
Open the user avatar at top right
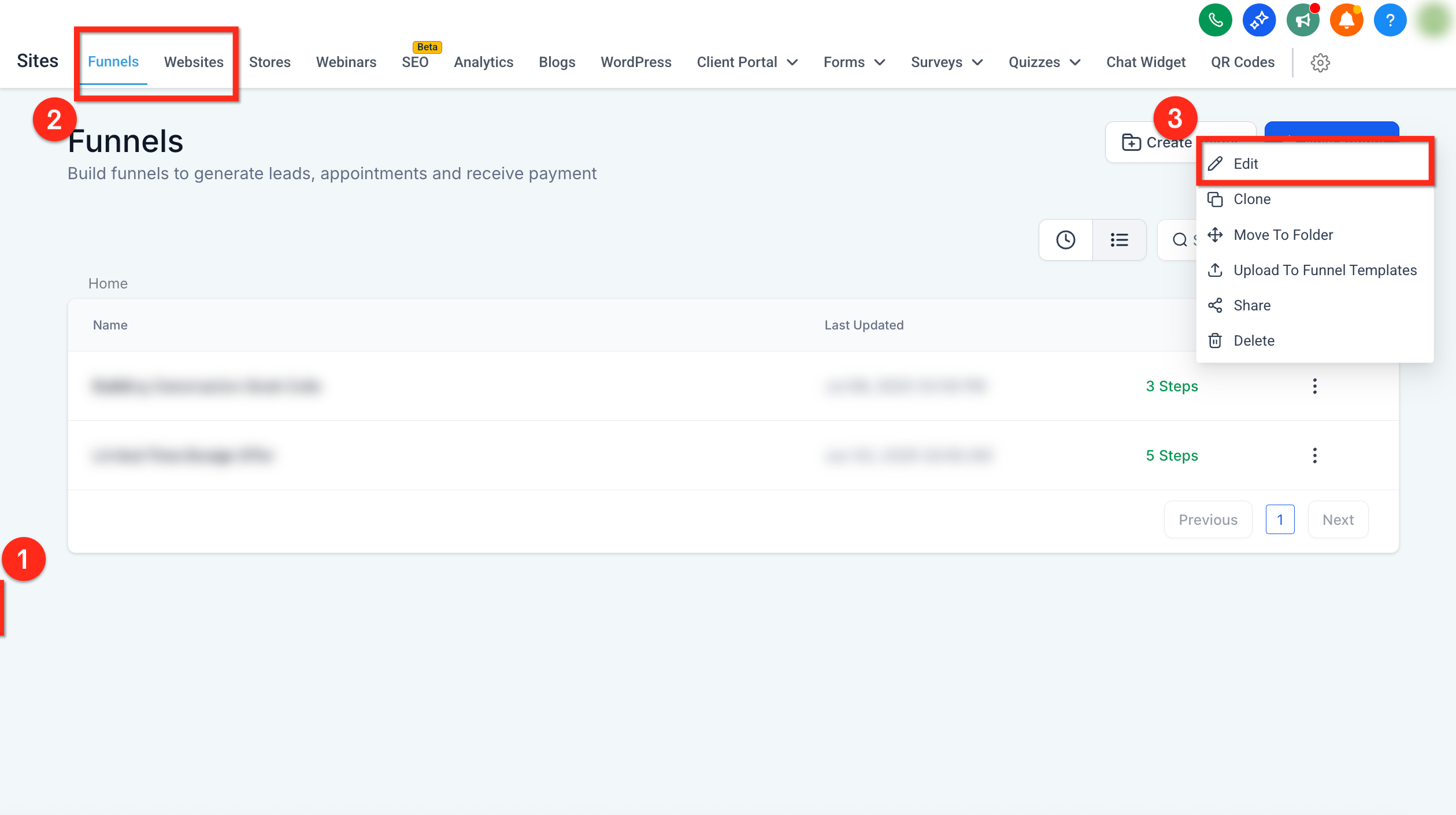pyautogui.click(x=1435, y=21)
